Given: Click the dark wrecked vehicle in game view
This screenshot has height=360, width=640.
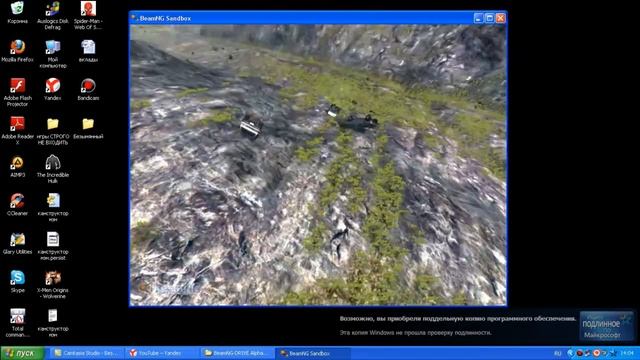Looking at the screenshot, I should click(358, 122).
